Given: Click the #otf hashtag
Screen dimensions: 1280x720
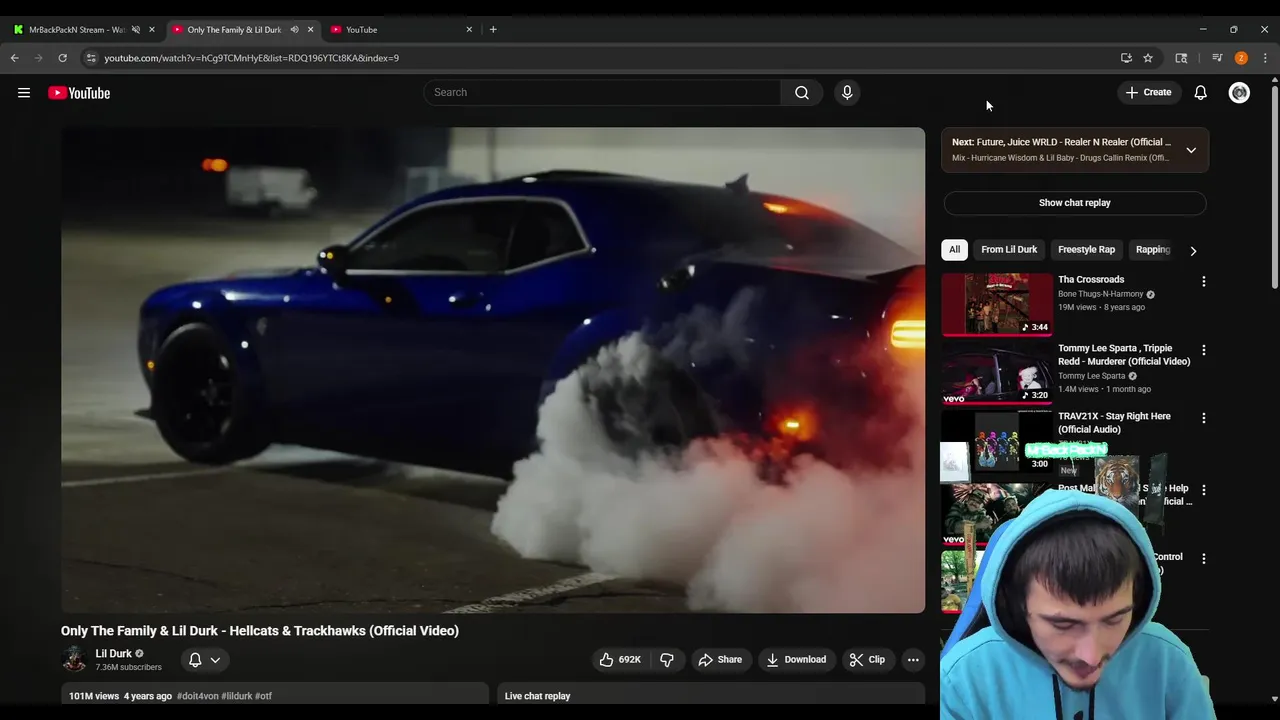Looking at the screenshot, I should (263, 696).
